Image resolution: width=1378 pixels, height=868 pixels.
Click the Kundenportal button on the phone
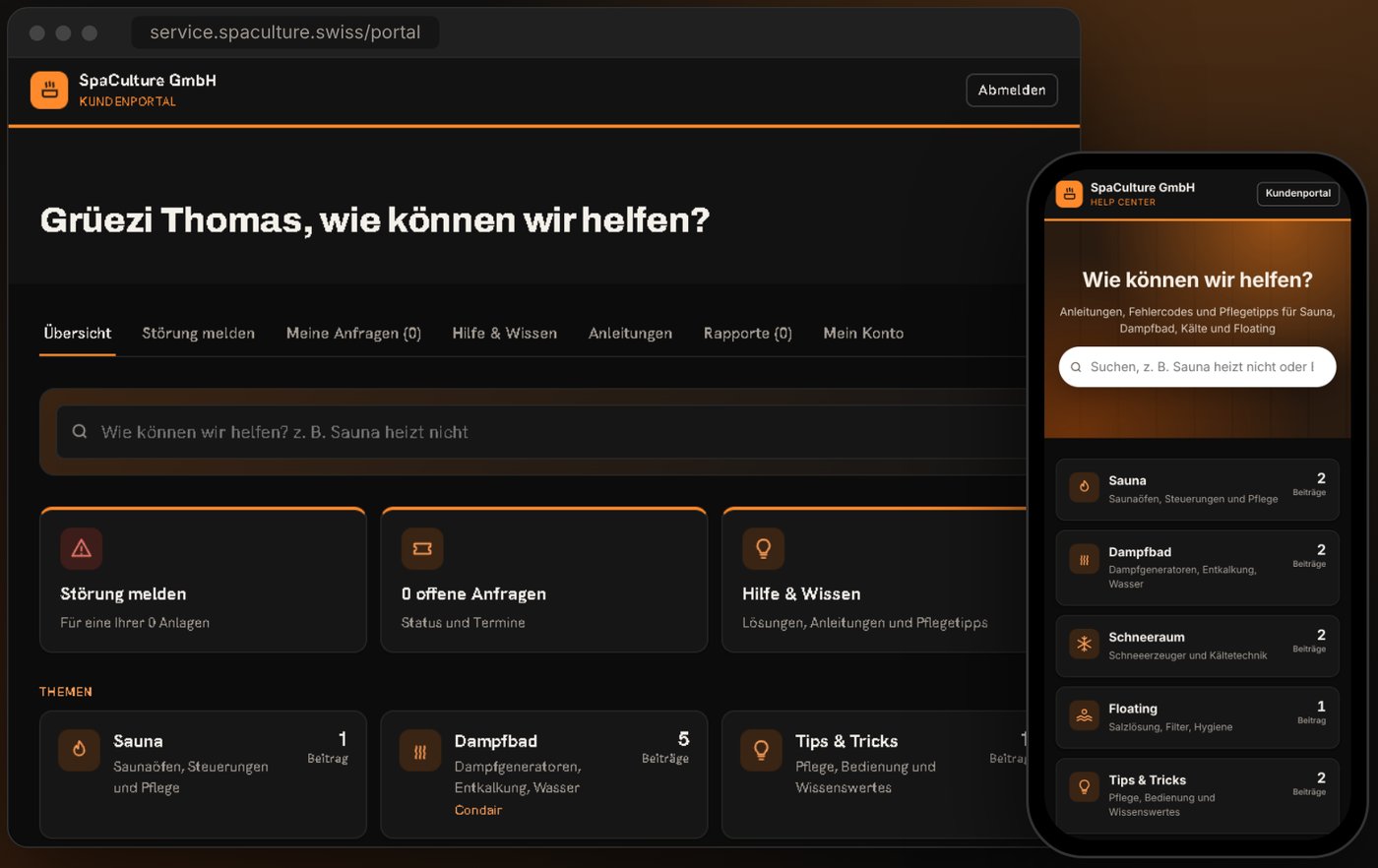point(1297,193)
